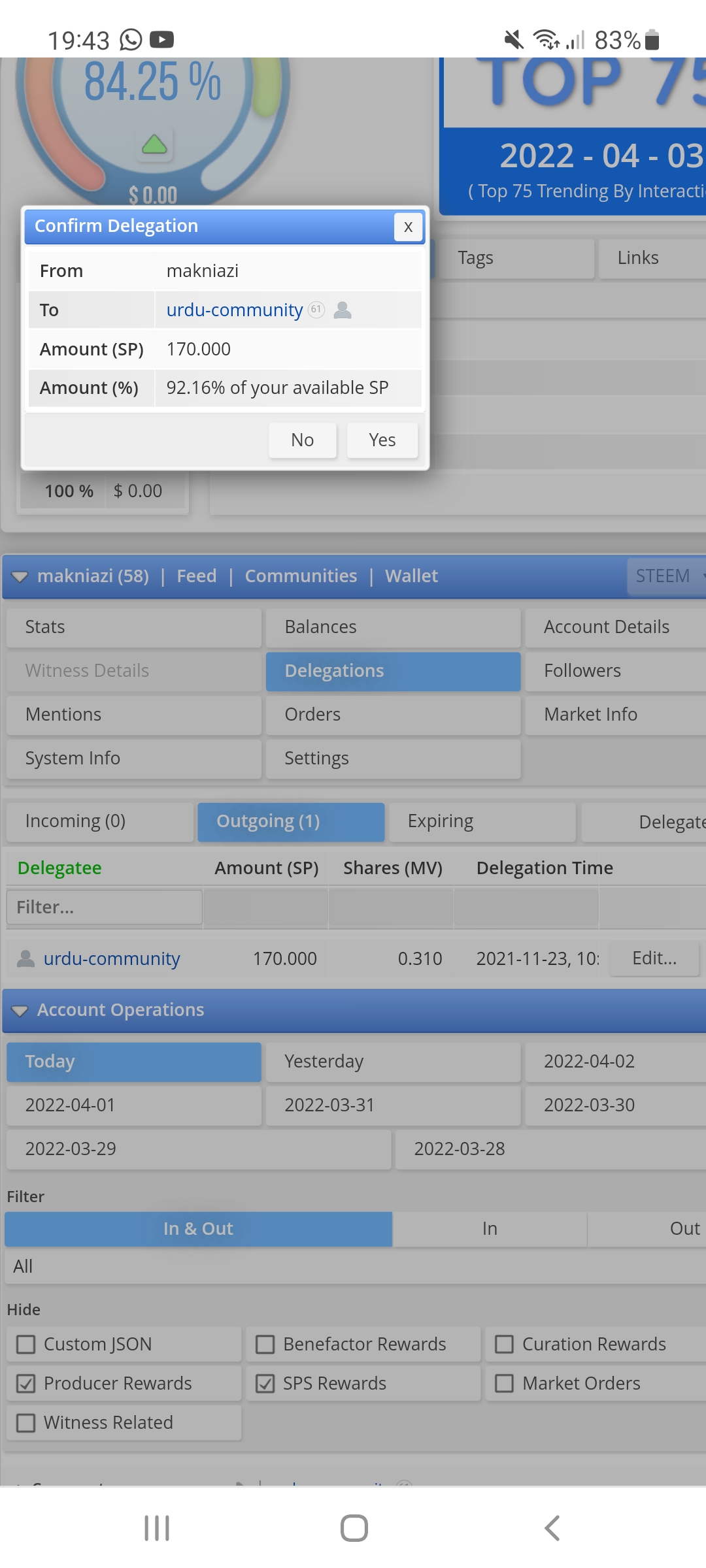Sort by Amount (SP) column header
706x1568 pixels.
(266, 868)
